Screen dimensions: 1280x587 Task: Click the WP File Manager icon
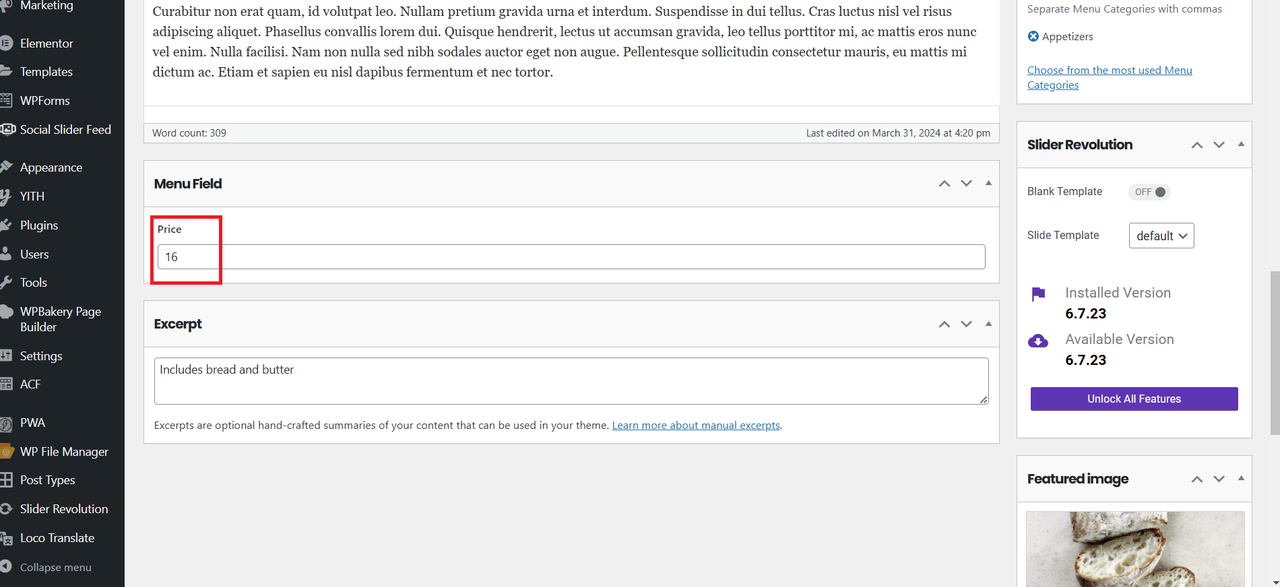[x=5, y=452]
